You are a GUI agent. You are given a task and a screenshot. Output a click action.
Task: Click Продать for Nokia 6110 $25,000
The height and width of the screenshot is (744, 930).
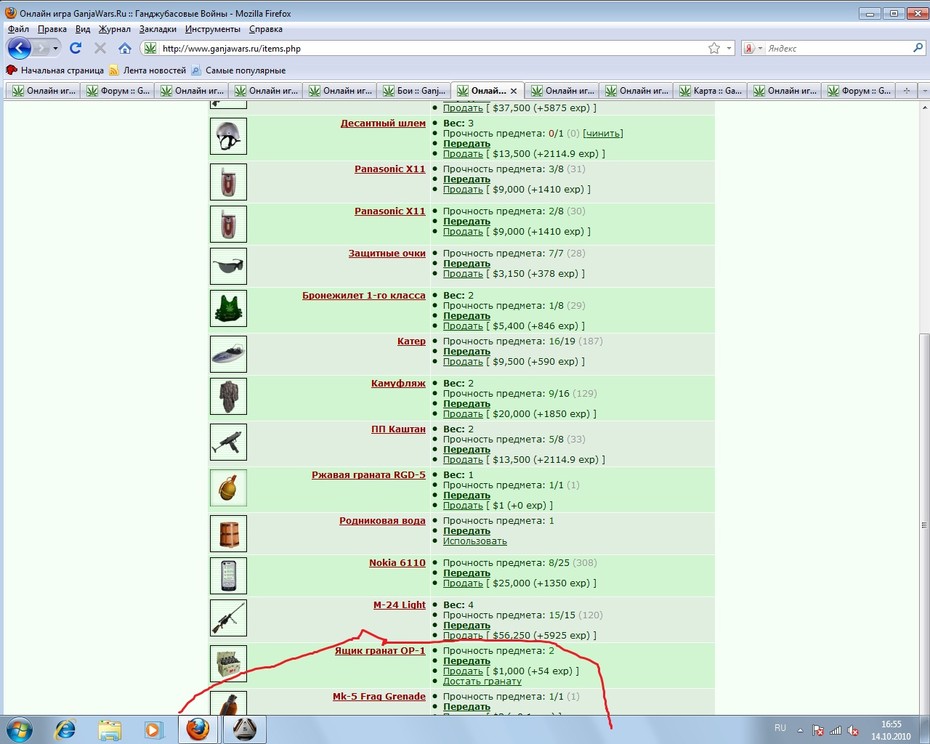click(x=463, y=583)
